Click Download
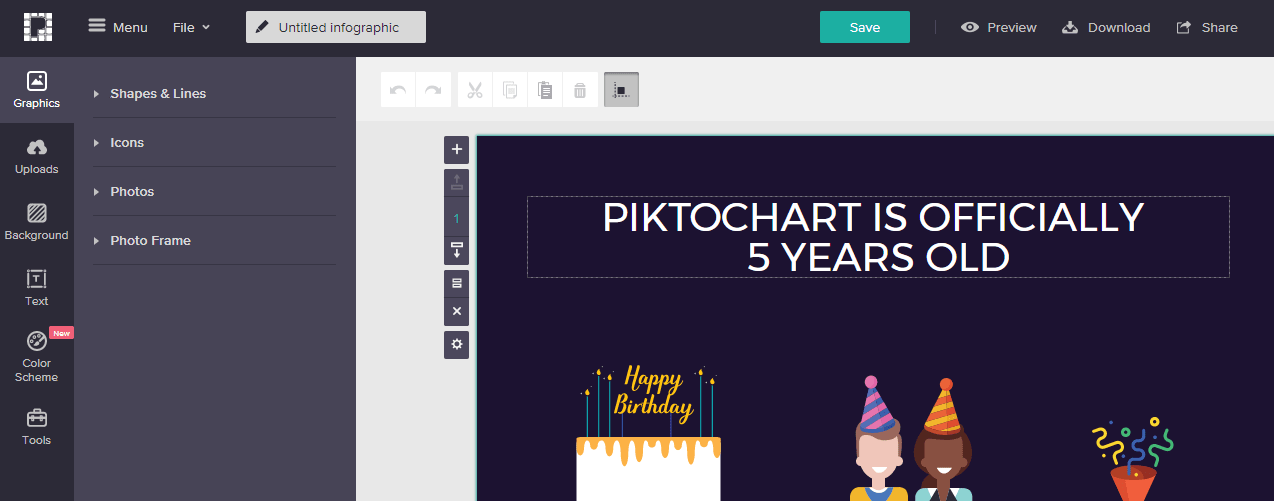The width and height of the screenshot is (1274, 501). [1106, 27]
